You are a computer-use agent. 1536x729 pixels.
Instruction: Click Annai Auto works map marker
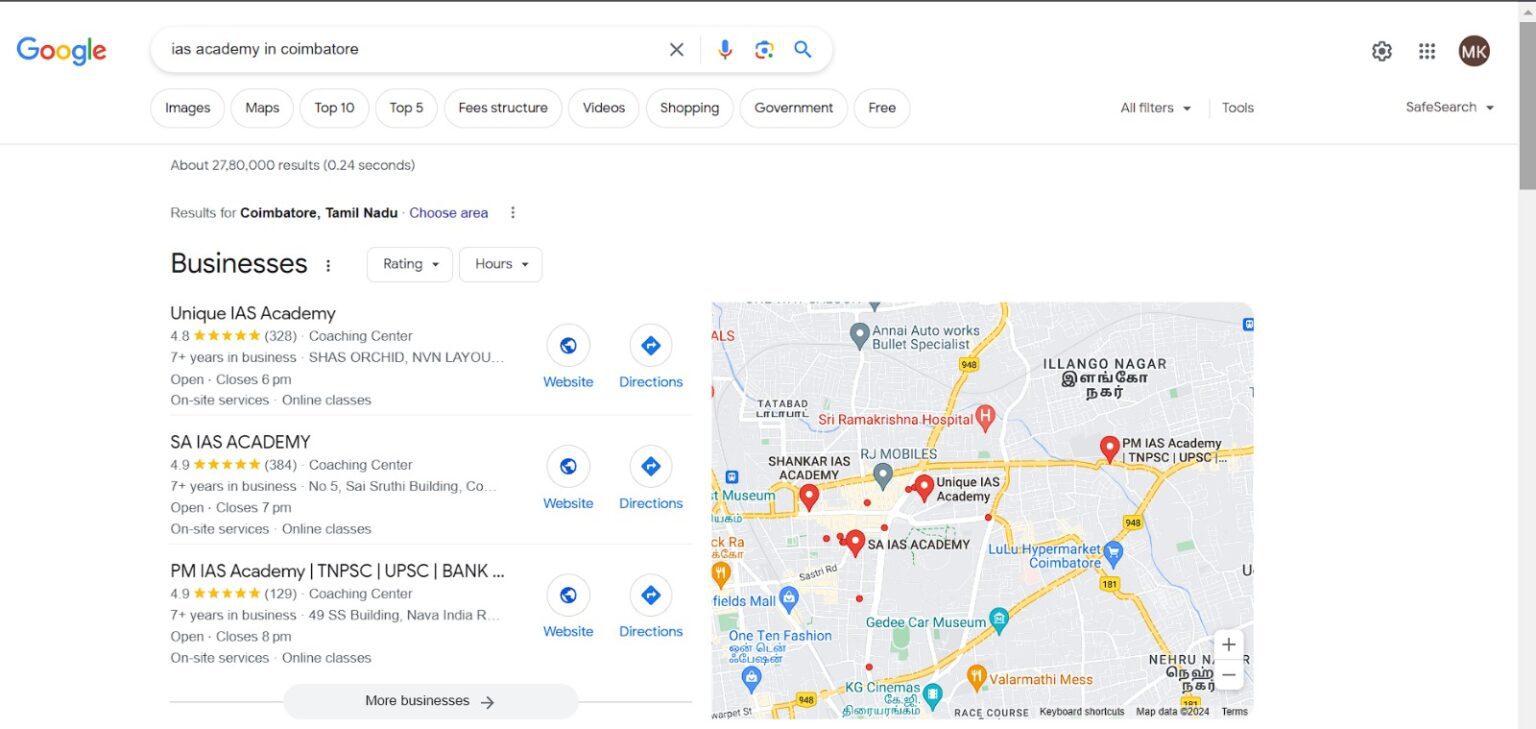(859, 336)
